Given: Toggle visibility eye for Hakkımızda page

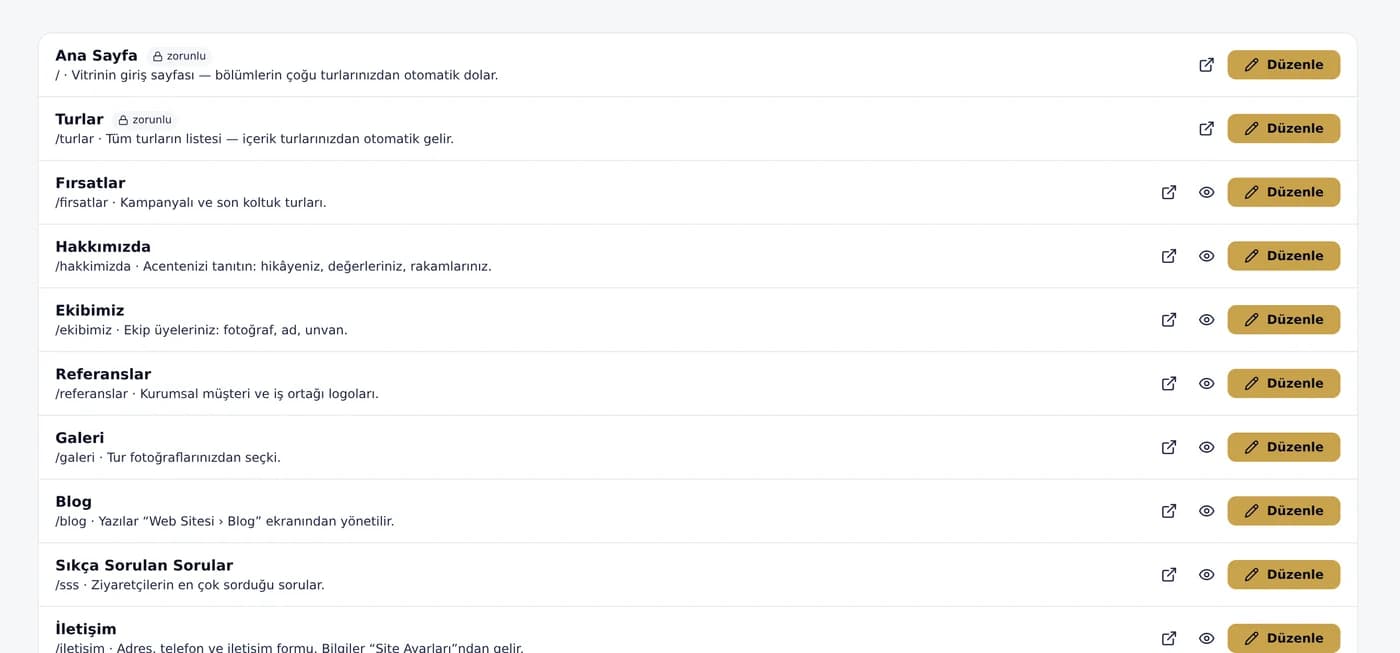Looking at the screenshot, I should click(1206, 256).
